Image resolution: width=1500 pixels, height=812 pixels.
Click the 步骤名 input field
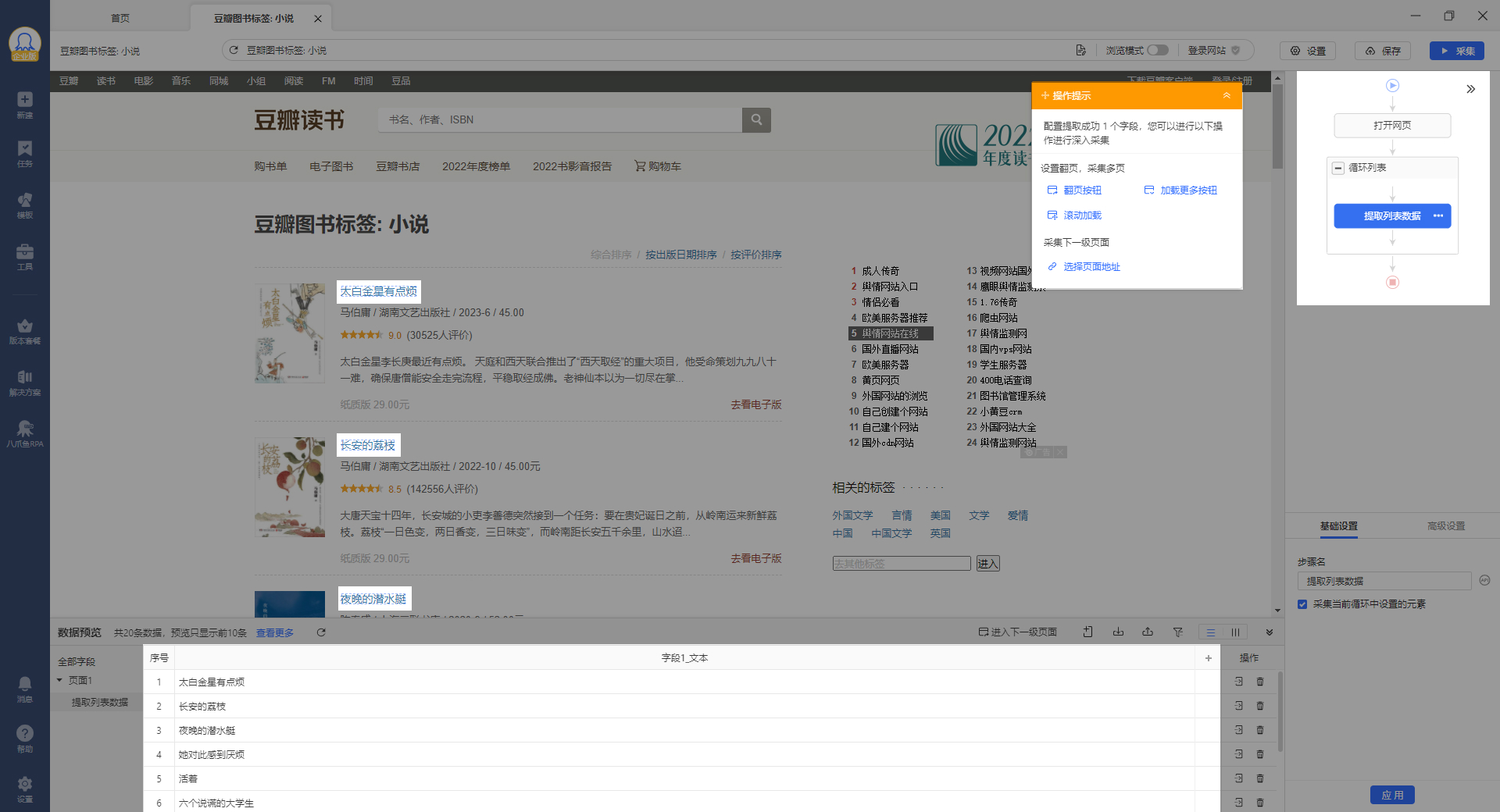(1384, 581)
